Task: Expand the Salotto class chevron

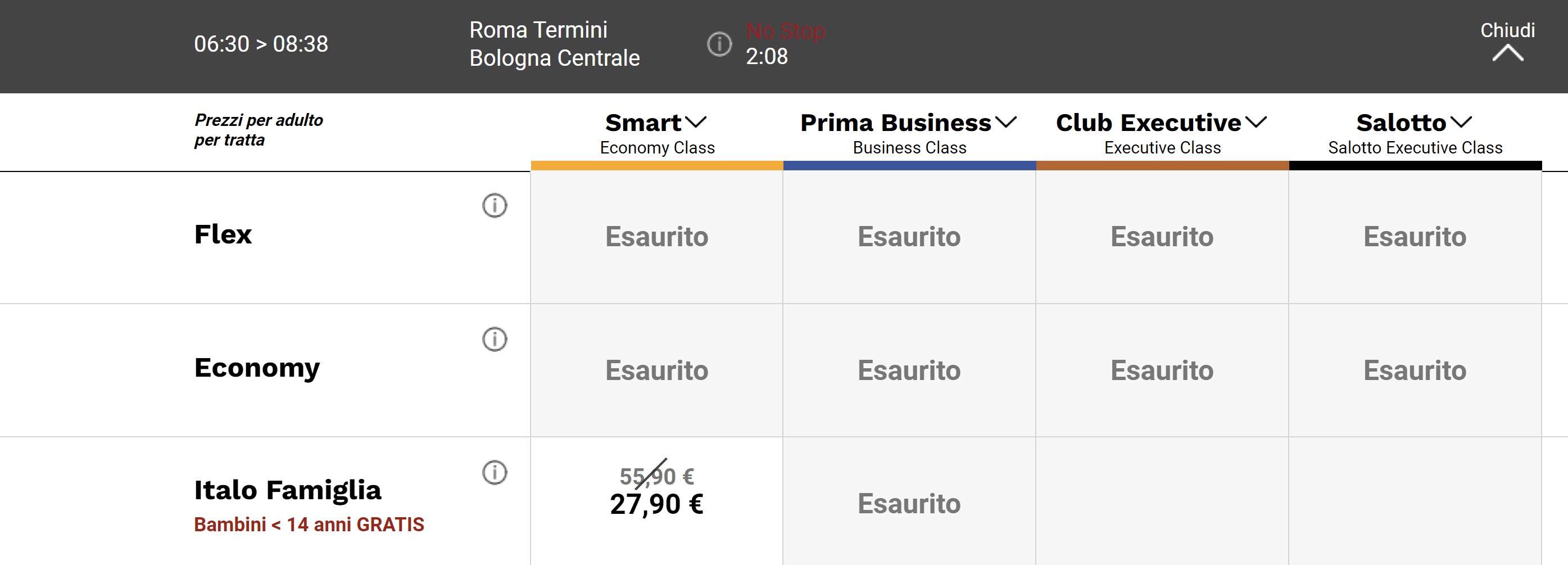Action: 1461,123
